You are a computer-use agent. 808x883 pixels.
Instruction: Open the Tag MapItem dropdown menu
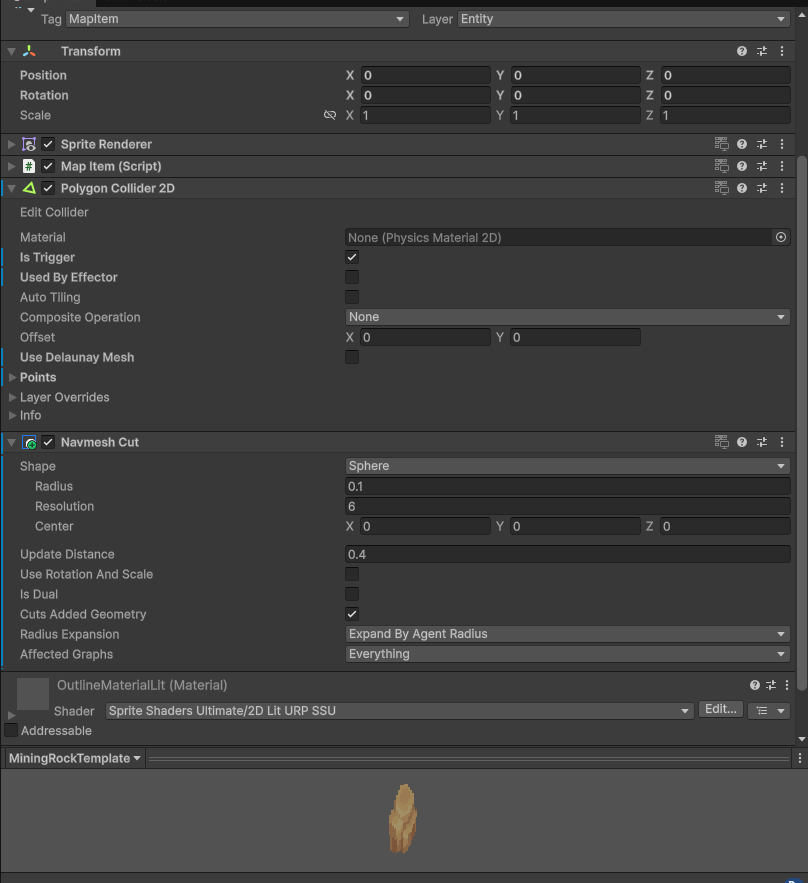[x=238, y=19]
